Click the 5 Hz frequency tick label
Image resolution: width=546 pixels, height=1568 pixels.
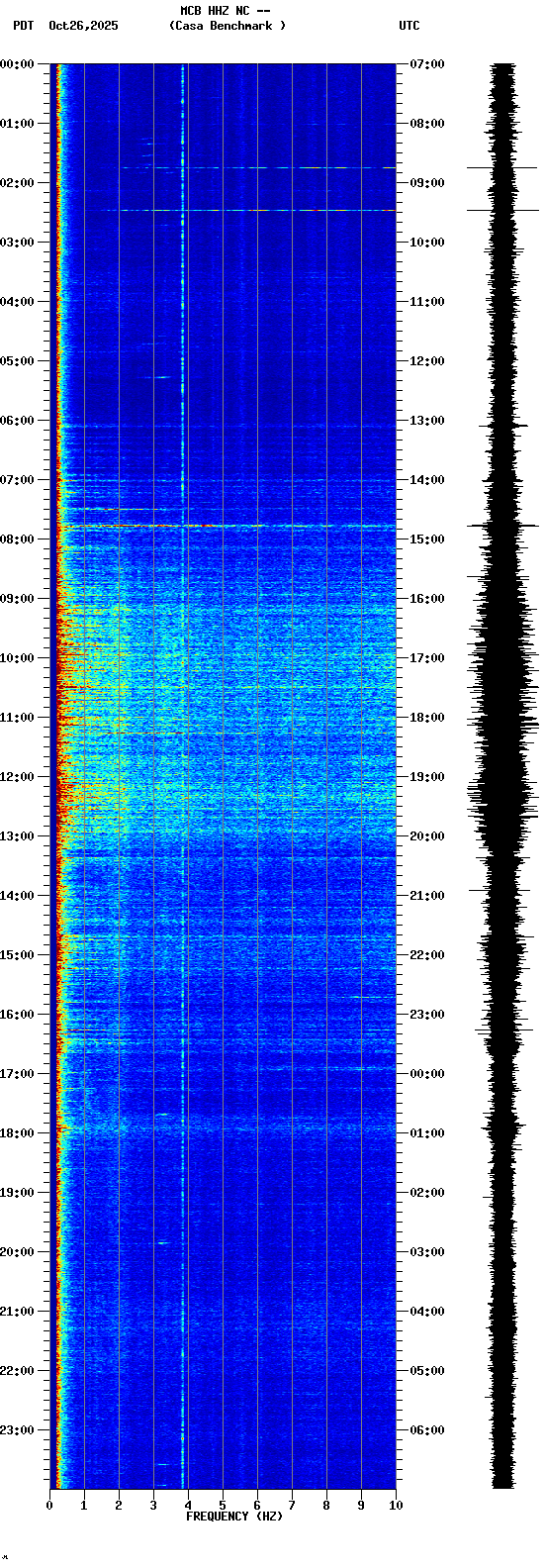(x=223, y=1506)
